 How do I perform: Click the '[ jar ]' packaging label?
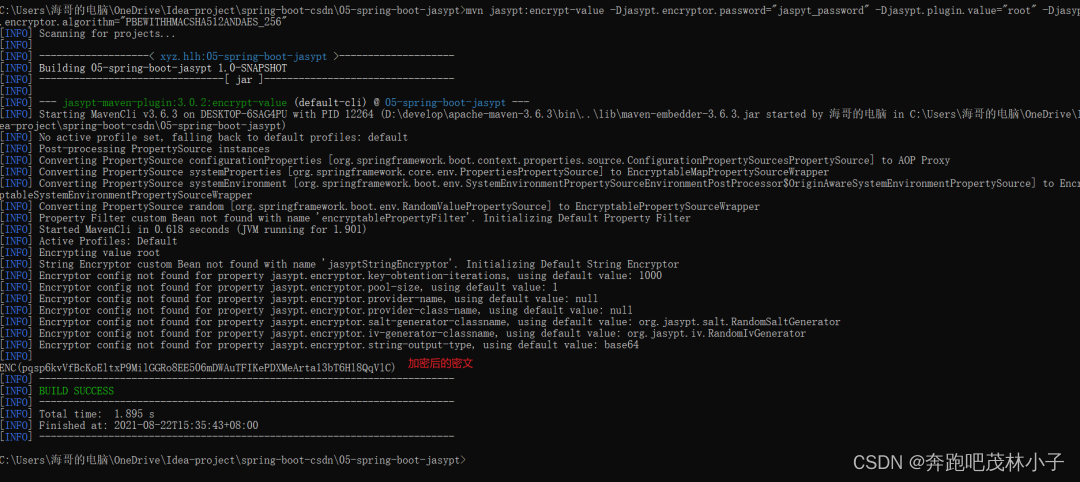point(244,80)
